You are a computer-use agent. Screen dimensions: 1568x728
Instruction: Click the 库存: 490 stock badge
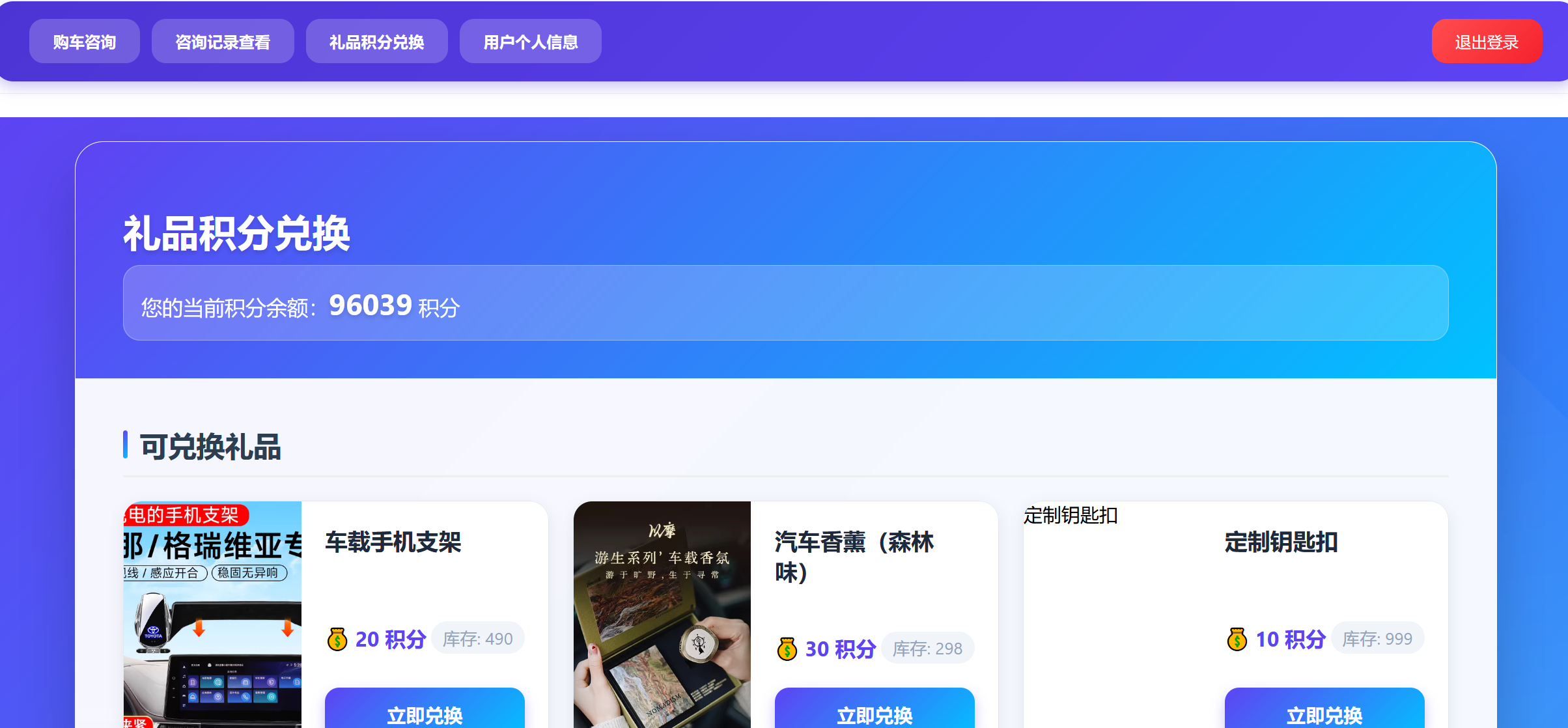coord(478,639)
